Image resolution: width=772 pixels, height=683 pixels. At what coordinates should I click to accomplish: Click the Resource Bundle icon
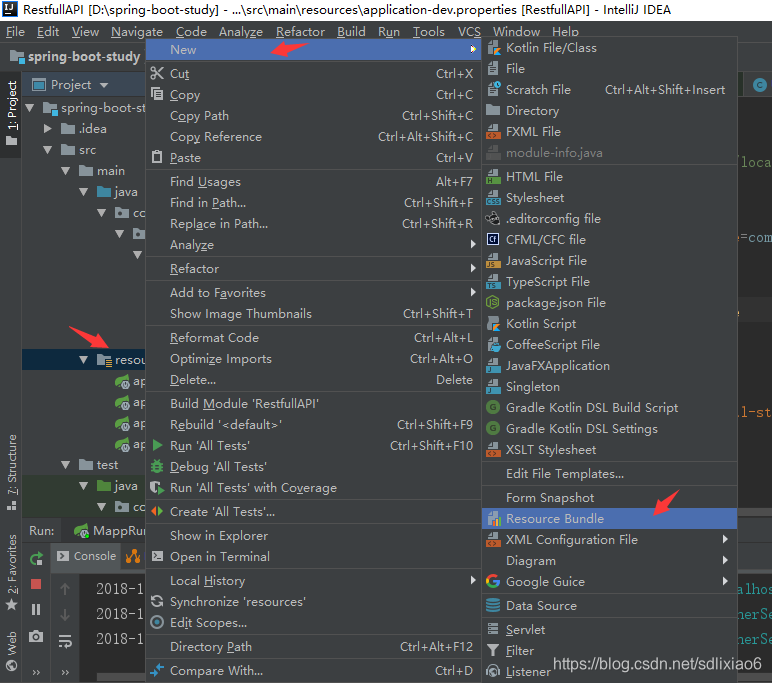(x=493, y=519)
